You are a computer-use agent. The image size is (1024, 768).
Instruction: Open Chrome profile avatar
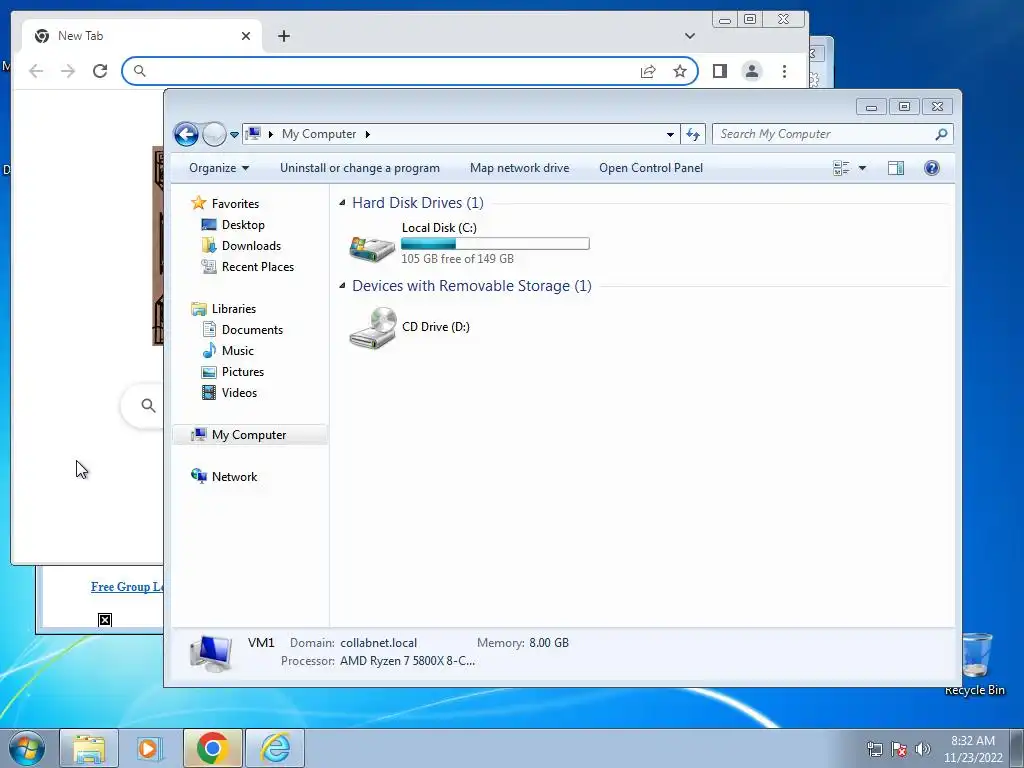(x=752, y=71)
